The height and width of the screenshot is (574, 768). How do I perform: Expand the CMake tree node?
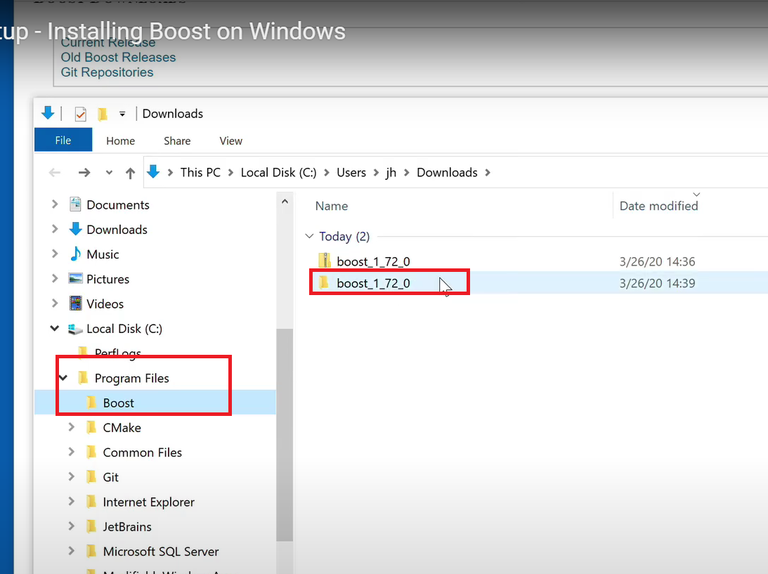(72, 427)
